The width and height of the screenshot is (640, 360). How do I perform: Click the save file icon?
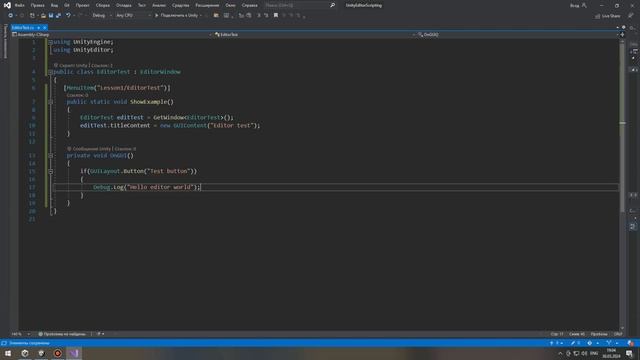[x=51, y=16]
